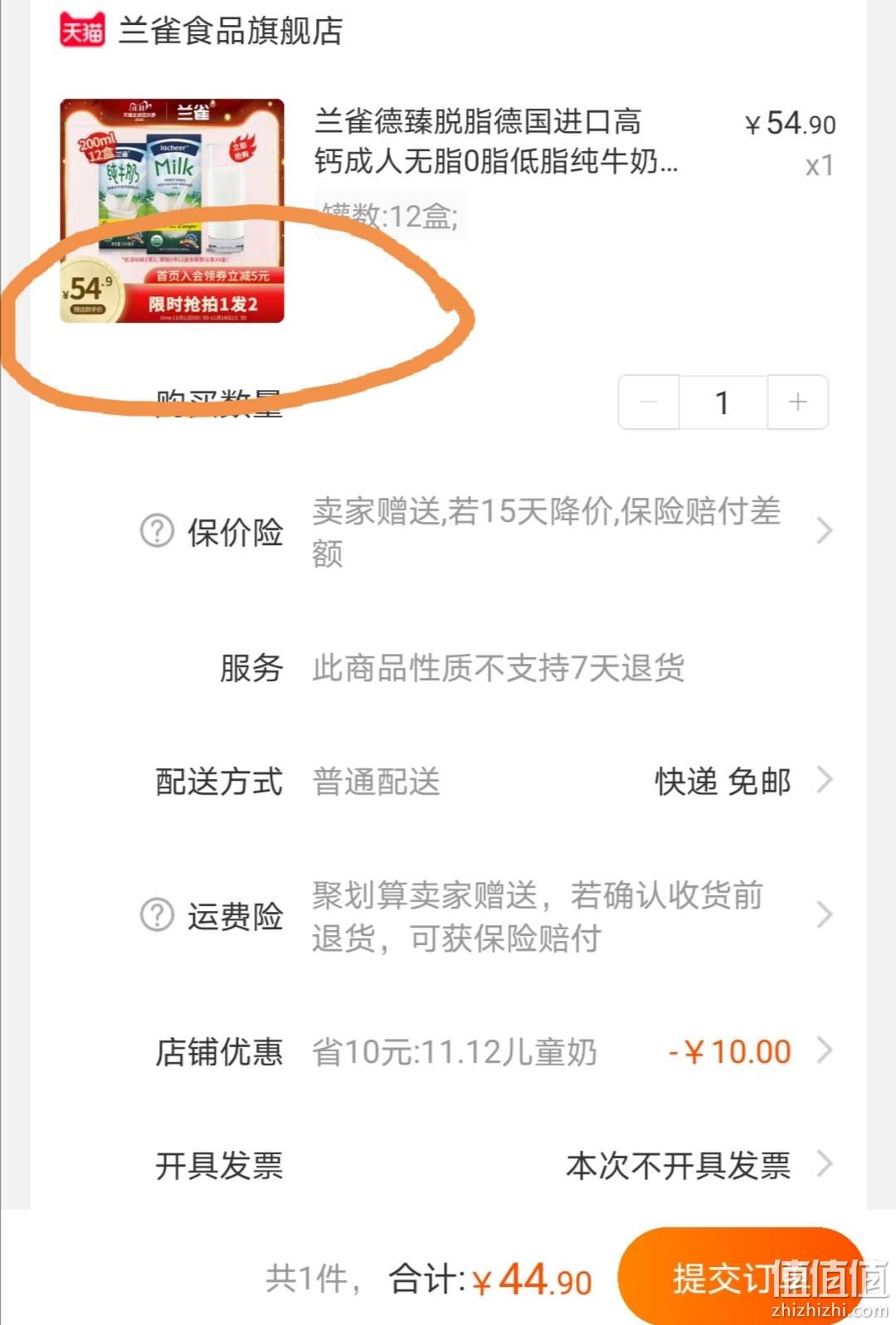Select the 快递 免邮 delivery option
The width and height of the screenshot is (896, 1325).
coord(723,782)
